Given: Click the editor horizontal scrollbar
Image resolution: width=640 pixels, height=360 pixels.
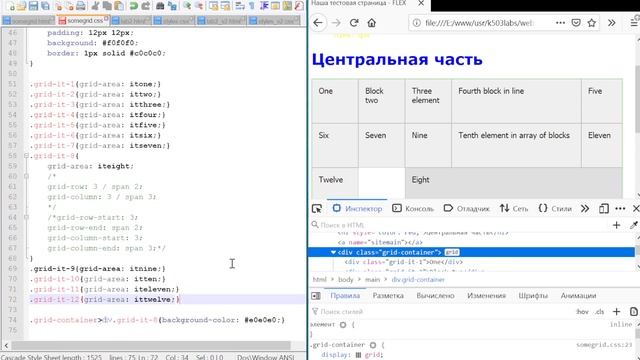Looking at the screenshot, I should [151, 345].
